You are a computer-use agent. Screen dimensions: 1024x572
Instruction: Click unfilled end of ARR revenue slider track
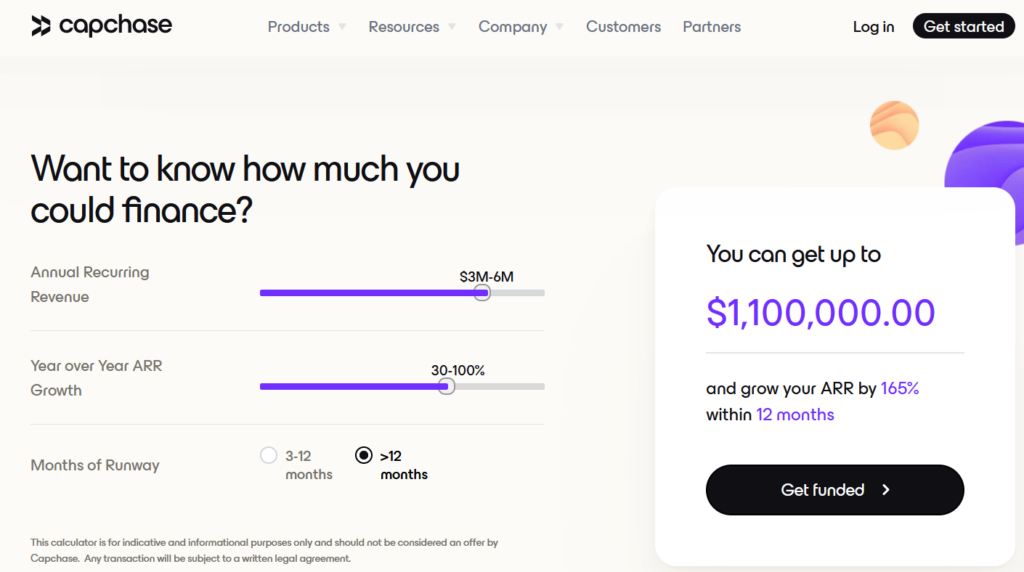[x=517, y=293]
